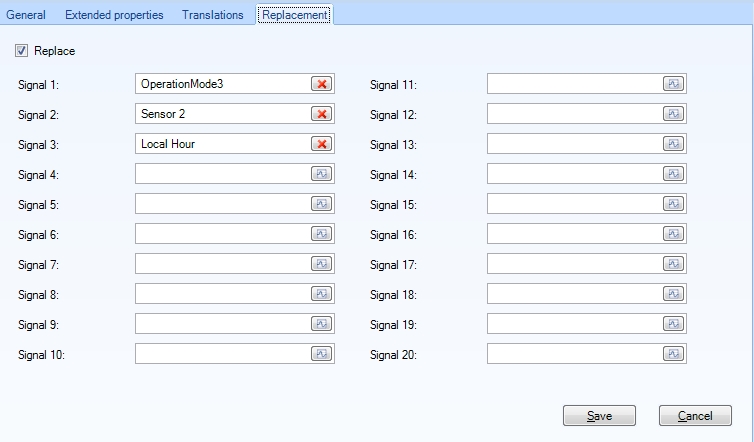Click the browse icon for Signal 20
Screen dimensions: 754x442
[x=674, y=354]
